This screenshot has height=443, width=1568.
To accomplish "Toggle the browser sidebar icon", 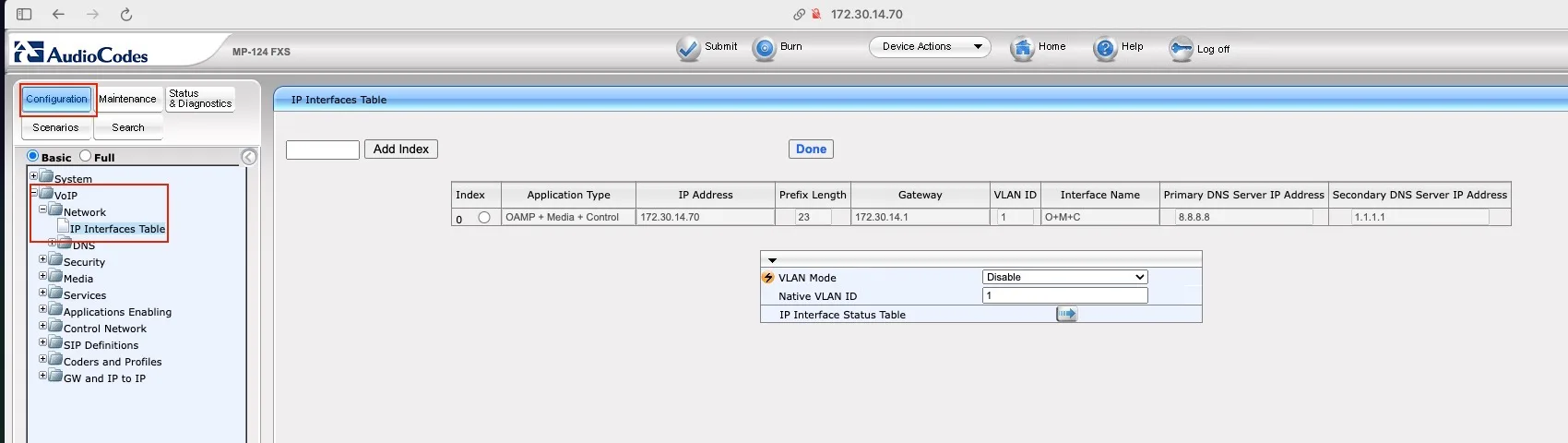I will (24, 14).
